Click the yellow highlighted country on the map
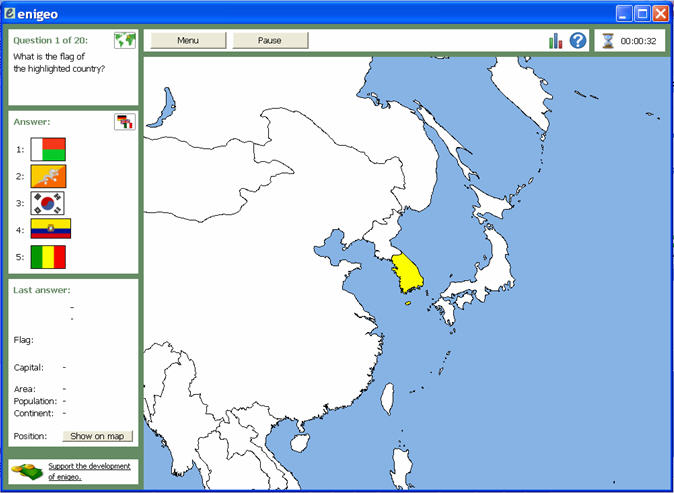Screen dimensions: 674x493 click(x=407, y=274)
